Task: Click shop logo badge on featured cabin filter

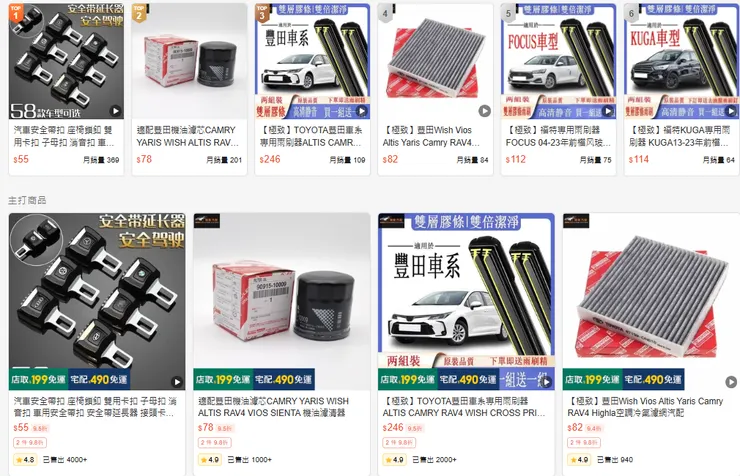Action: (576, 220)
